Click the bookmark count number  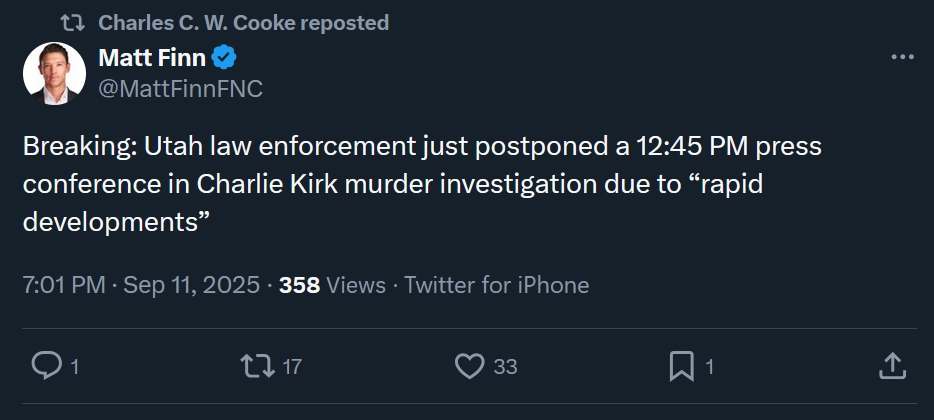710,367
